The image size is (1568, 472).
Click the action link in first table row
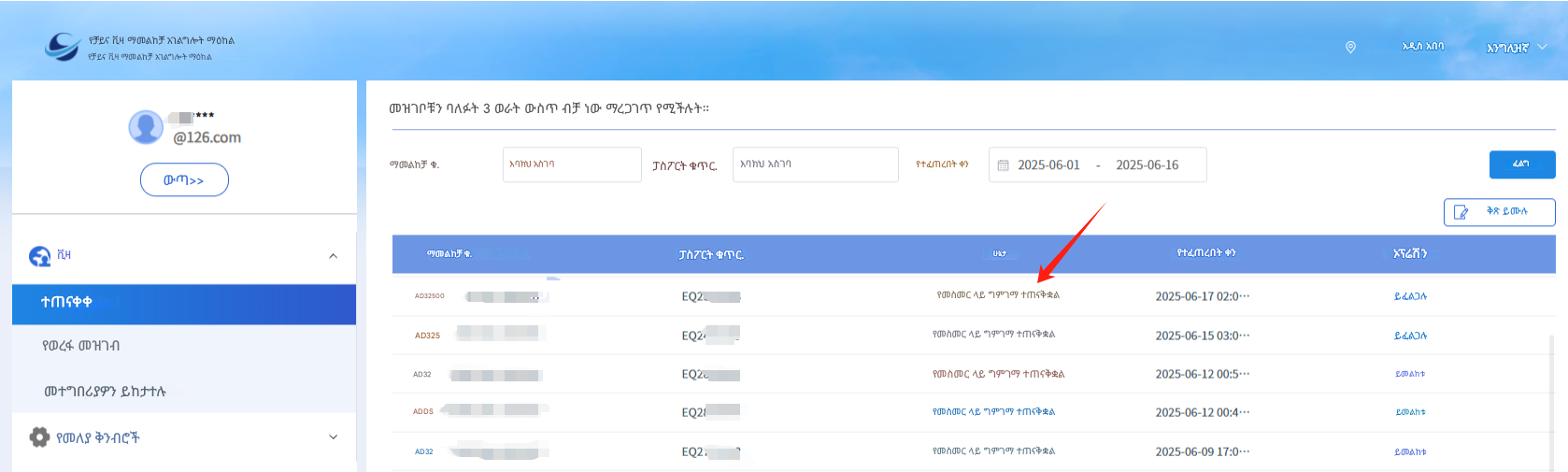(x=1410, y=296)
